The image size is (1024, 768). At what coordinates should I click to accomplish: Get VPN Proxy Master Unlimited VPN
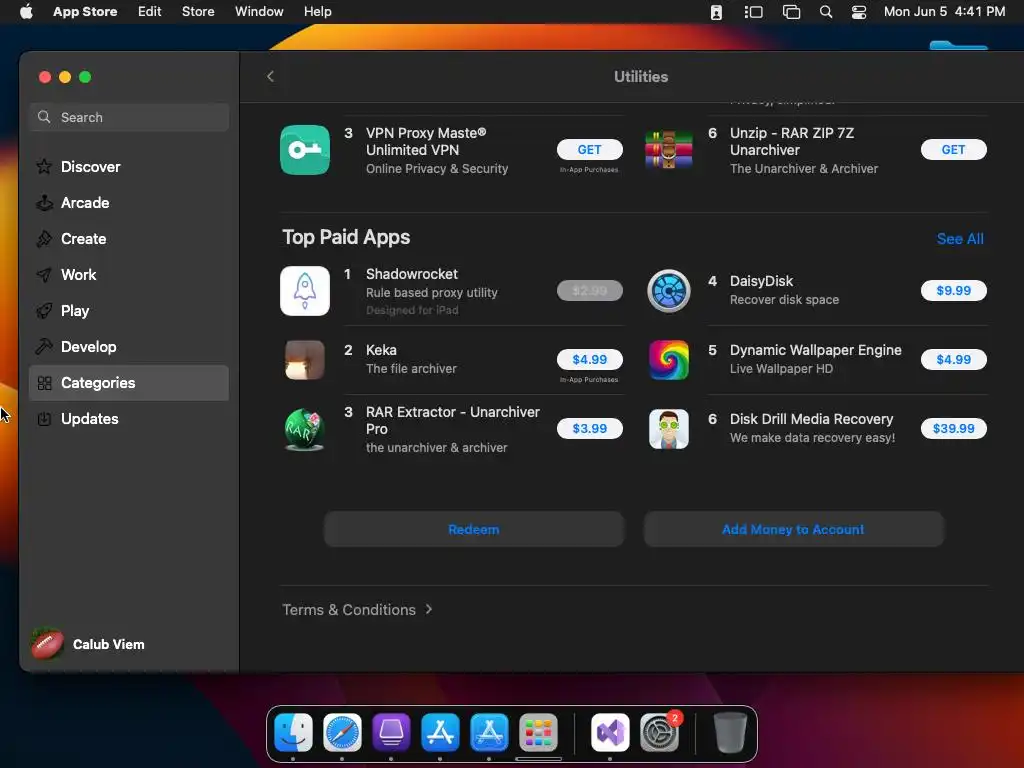tap(590, 150)
